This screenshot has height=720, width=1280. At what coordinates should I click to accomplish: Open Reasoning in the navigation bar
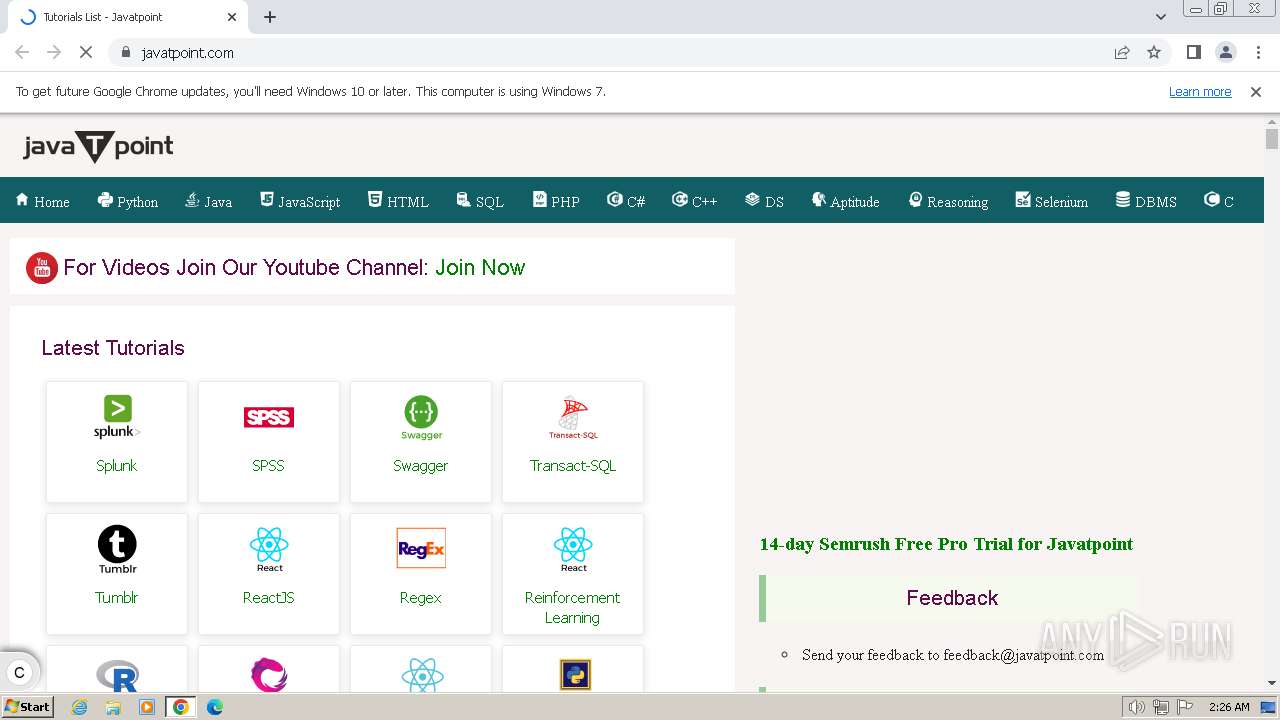point(948,201)
